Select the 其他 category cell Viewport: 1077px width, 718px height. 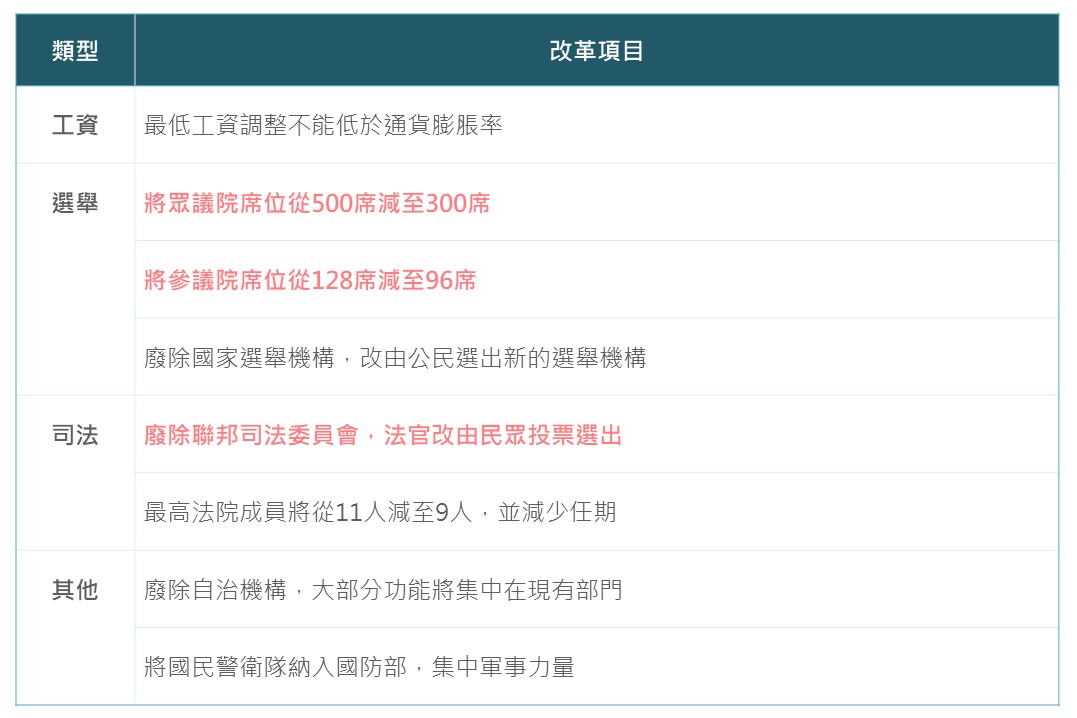tap(75, 590)
